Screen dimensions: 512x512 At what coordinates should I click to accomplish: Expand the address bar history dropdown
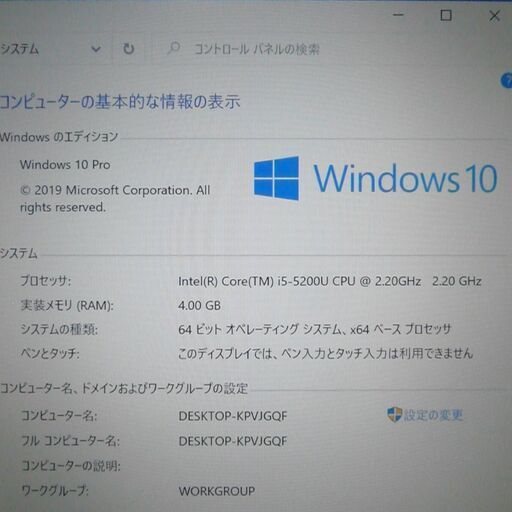click(x=96, y=49)
